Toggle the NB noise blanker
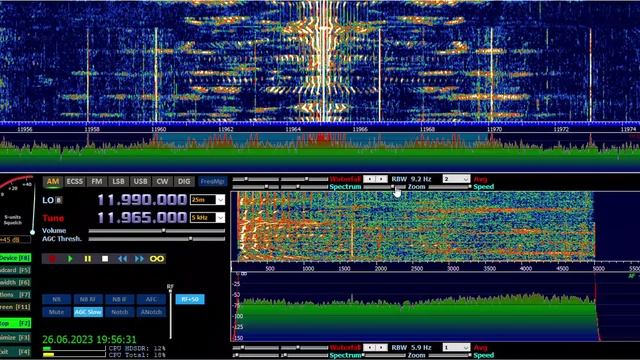Viewport: 640px width, 360px height. click(x=56, y=299)
